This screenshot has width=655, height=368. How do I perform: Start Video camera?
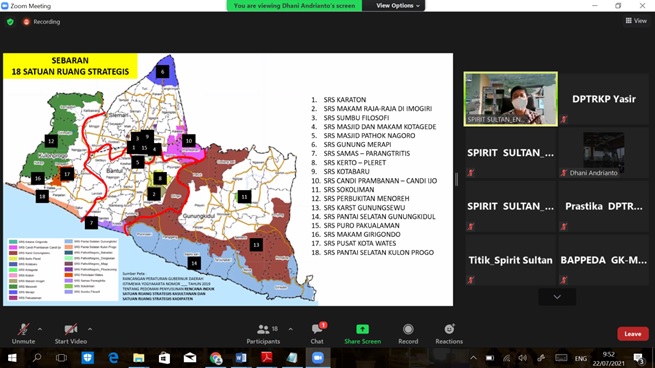[71, 334]
